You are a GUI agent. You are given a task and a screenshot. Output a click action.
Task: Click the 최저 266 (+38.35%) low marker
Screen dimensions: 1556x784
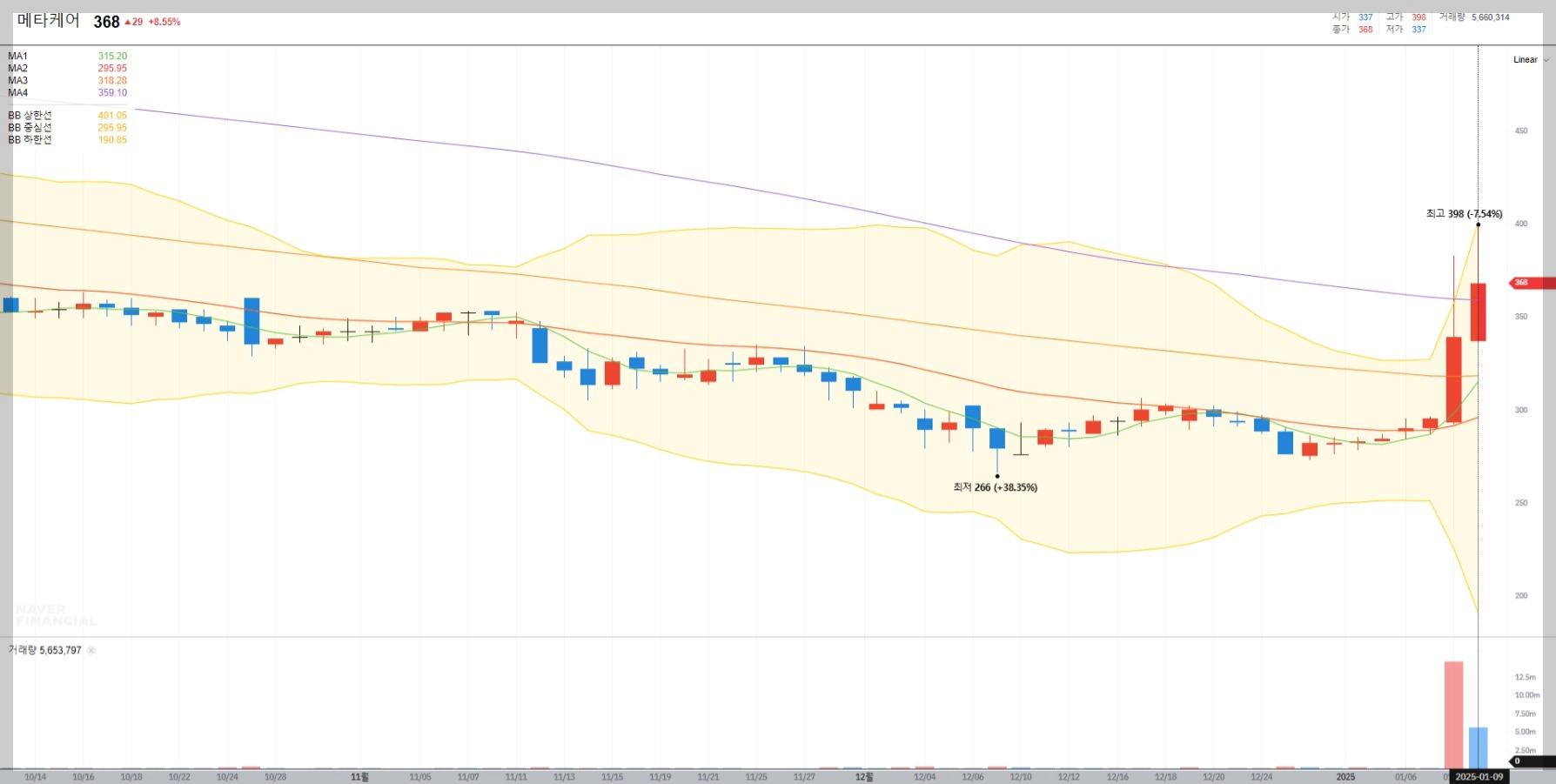[995, 488]
